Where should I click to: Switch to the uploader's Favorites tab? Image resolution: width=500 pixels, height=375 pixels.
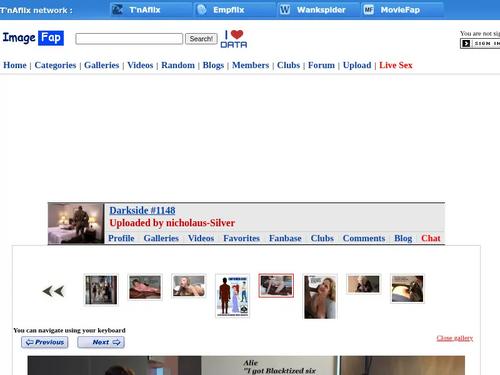point(241,238)
